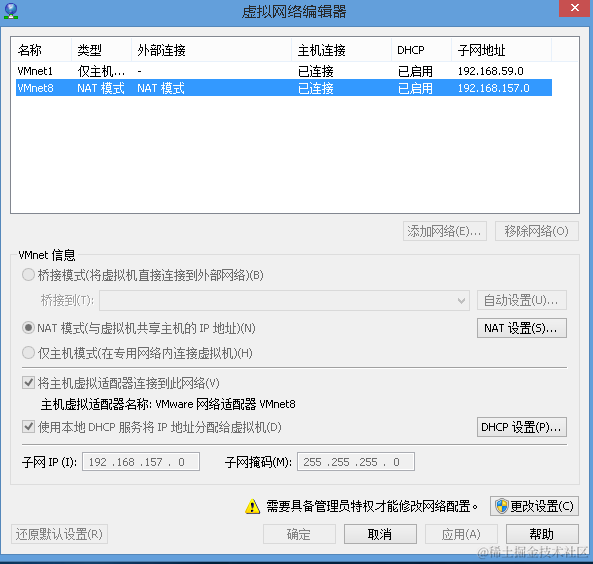
Task: Toggle 使用本地 DHCP 服务 checkbox
Action: [x=28, y=427]
